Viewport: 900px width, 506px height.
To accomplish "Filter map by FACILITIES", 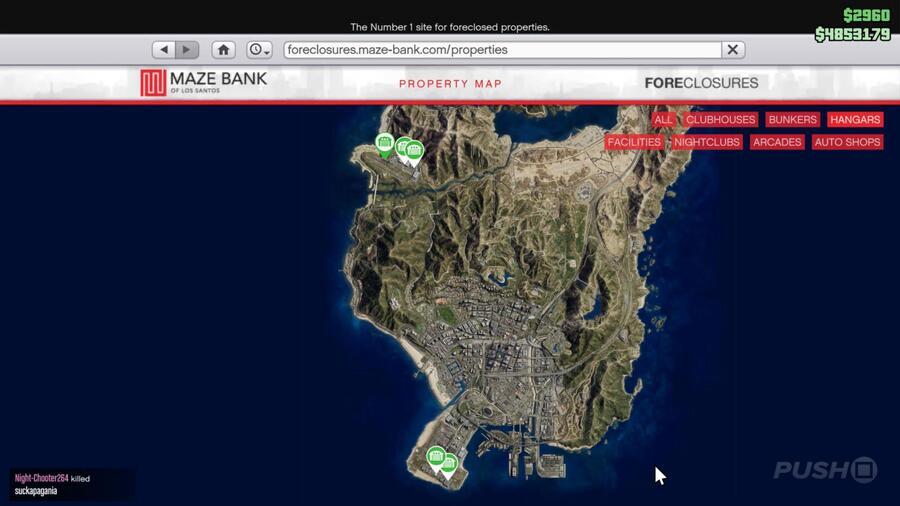I will (634, 142).
